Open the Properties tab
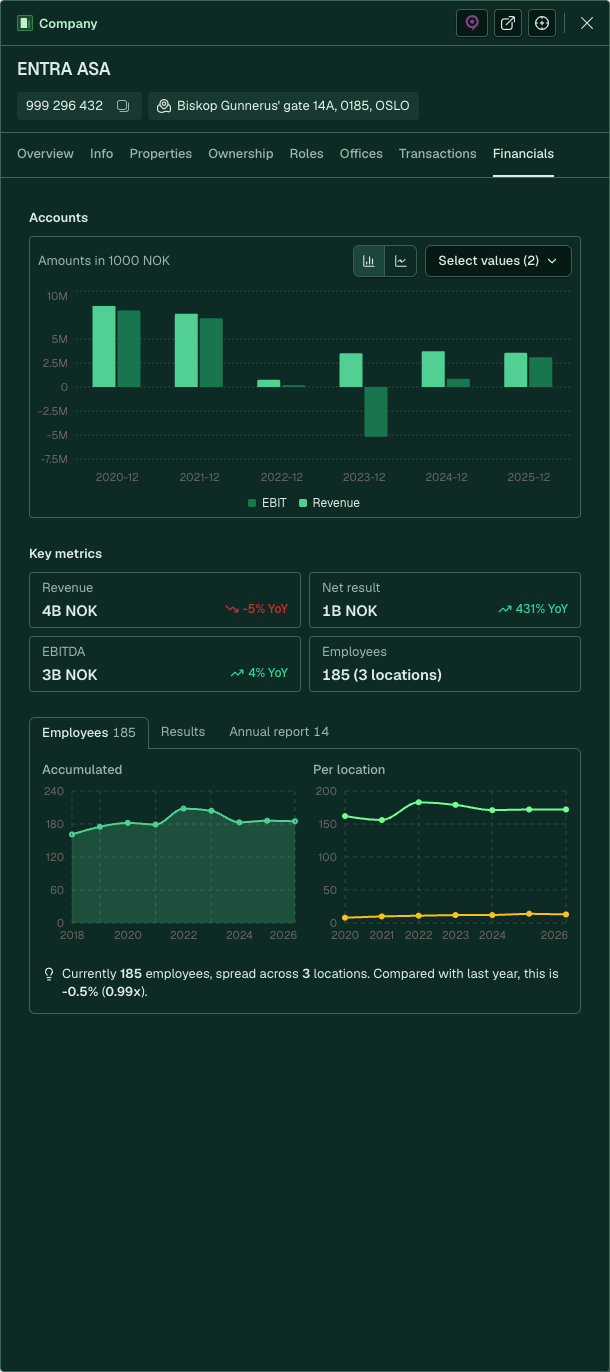 [161, 154]
